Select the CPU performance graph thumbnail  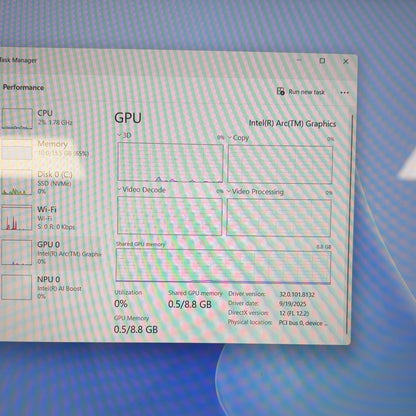click(x=17, y=118)
